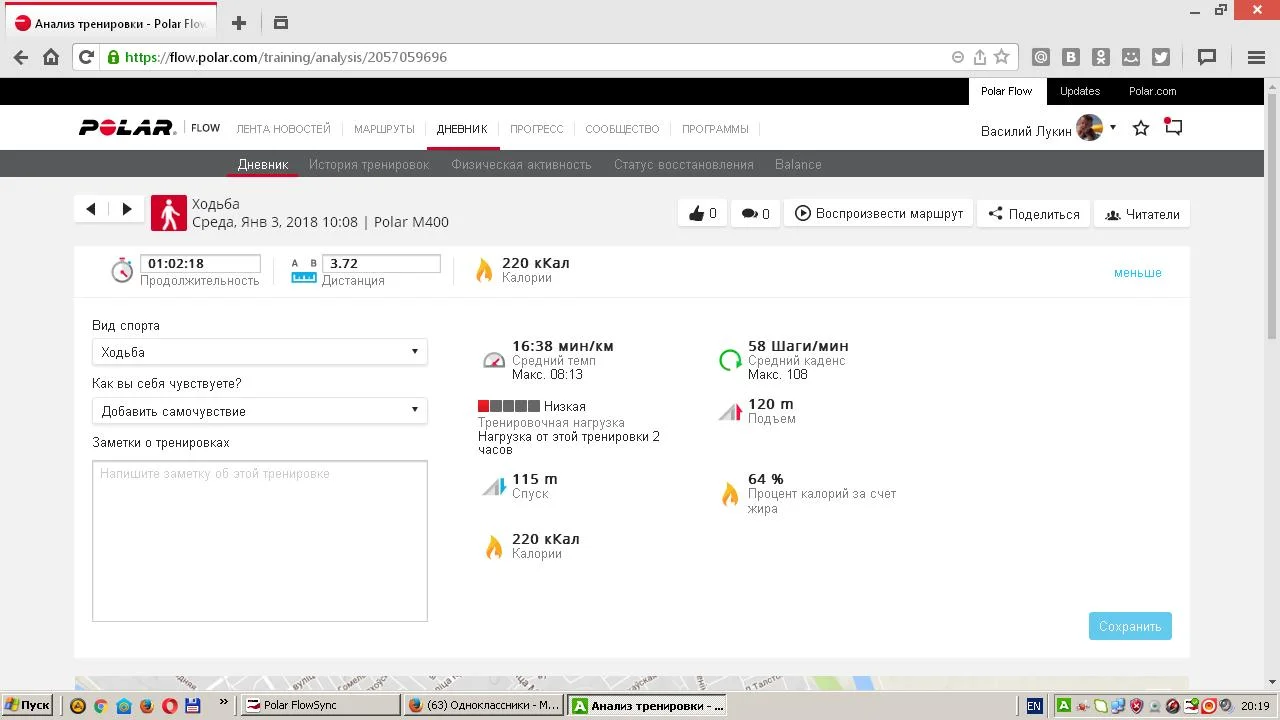Switch to Balance tab
Screen dimensions: 1280x720
(798, 164)
